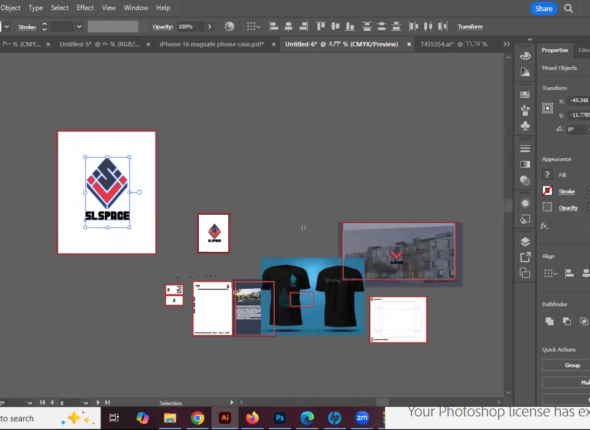590x430 pixels.
Task: Open the Effect menu
Action: tap(85, 8)
